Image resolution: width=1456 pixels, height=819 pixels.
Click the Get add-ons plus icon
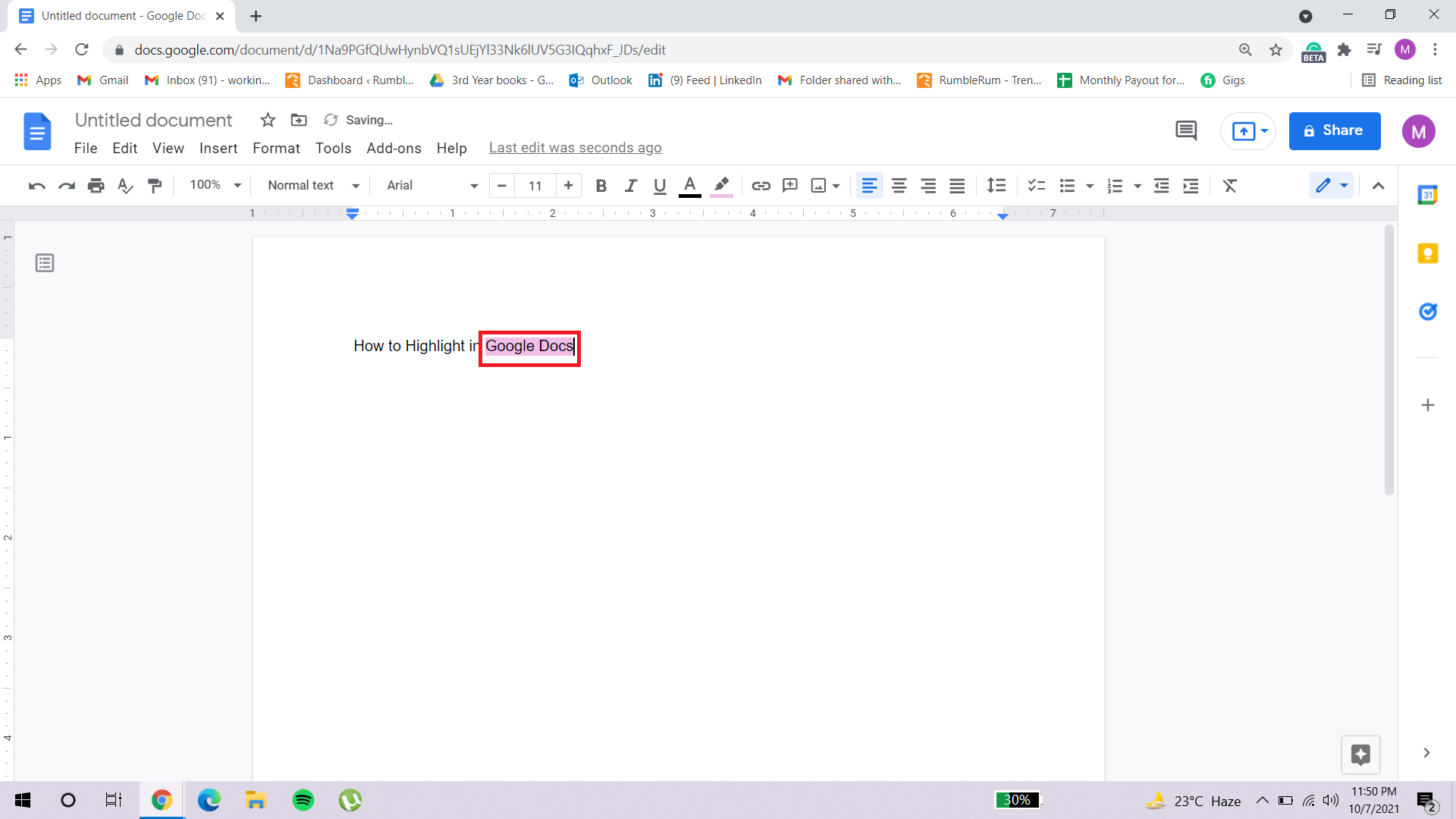(1428, 405)
